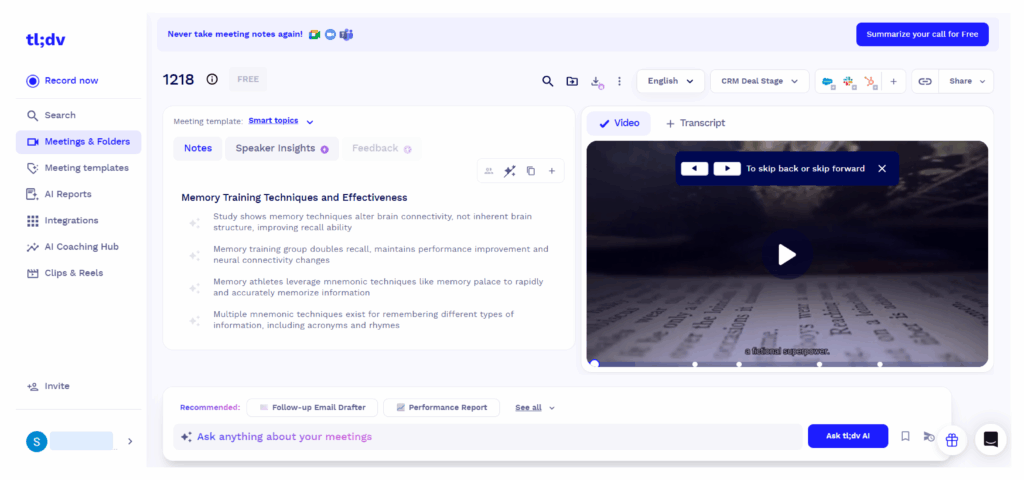1024x480 pixels.
Task: Click skip forward arrow key hint
Action: [727, 168]
